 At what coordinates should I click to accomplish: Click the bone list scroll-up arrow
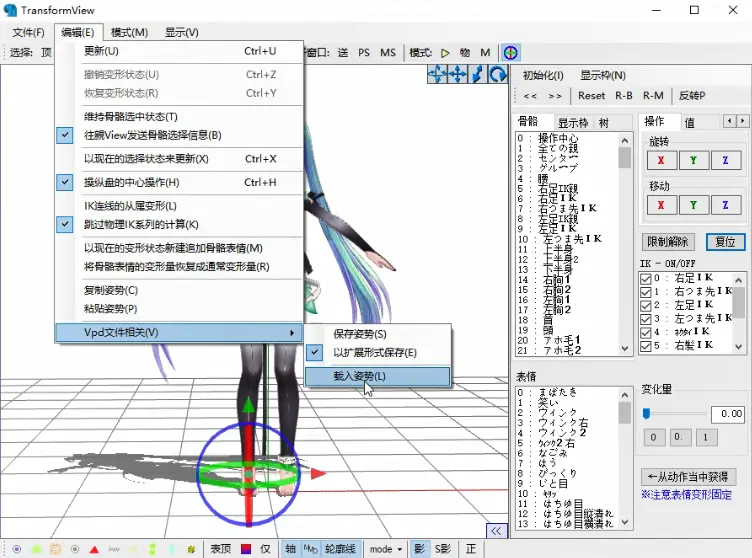click(x=624, y=141)
